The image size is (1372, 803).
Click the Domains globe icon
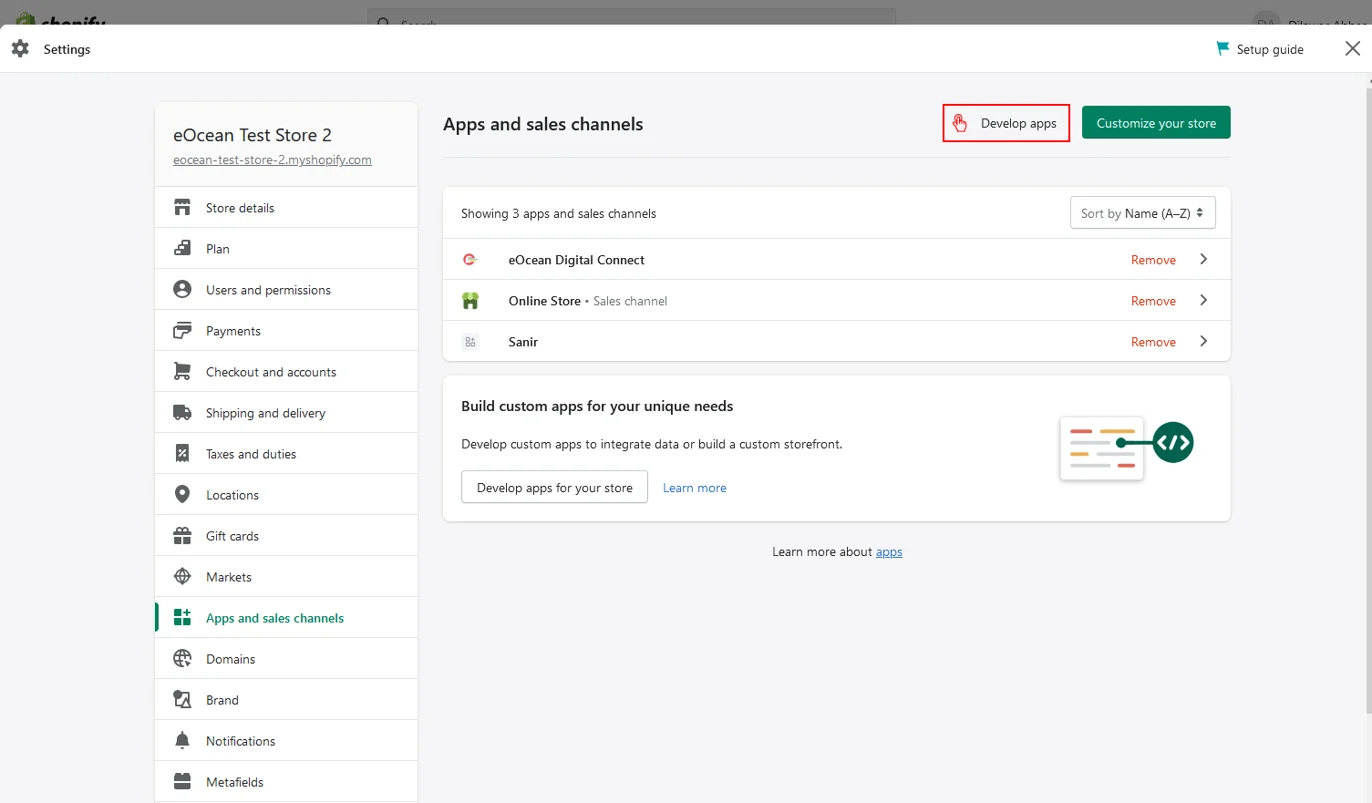(x=182, y=659)
